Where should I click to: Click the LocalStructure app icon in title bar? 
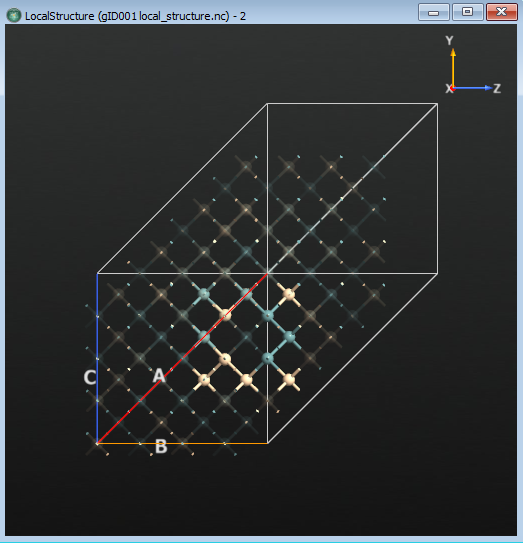click(x=14, y=16)
